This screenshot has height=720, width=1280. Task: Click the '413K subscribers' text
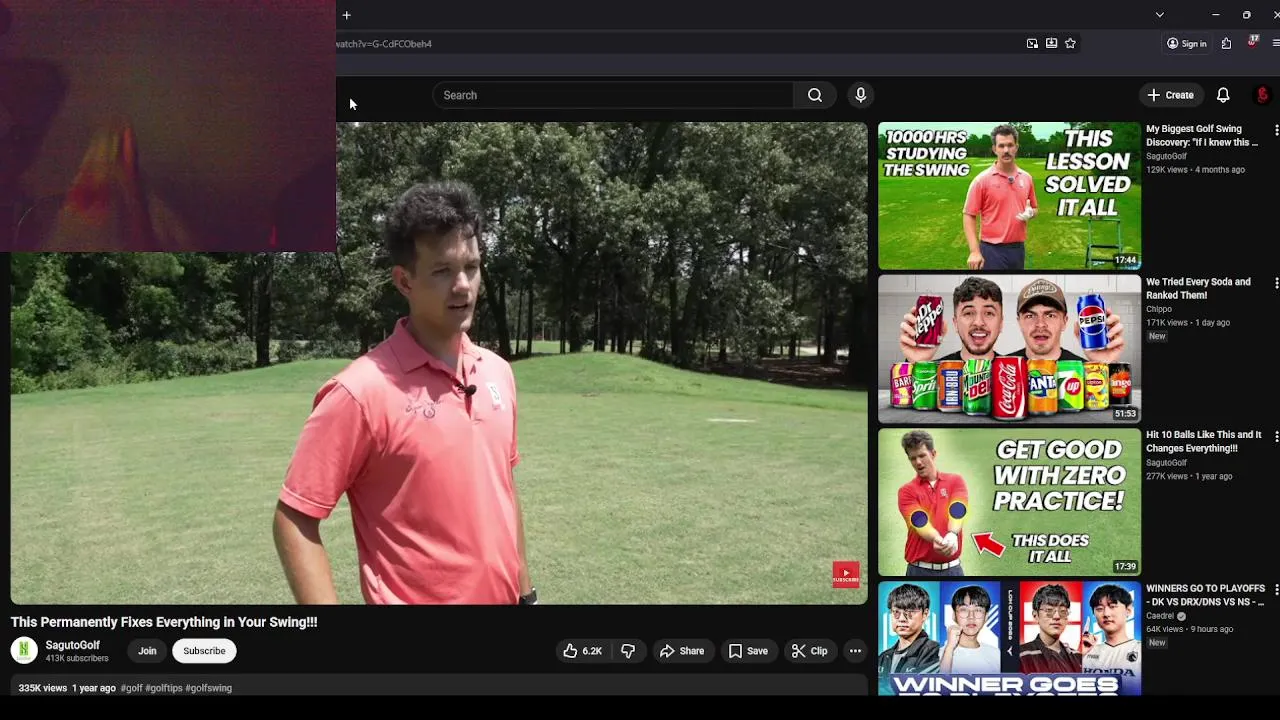77,659
